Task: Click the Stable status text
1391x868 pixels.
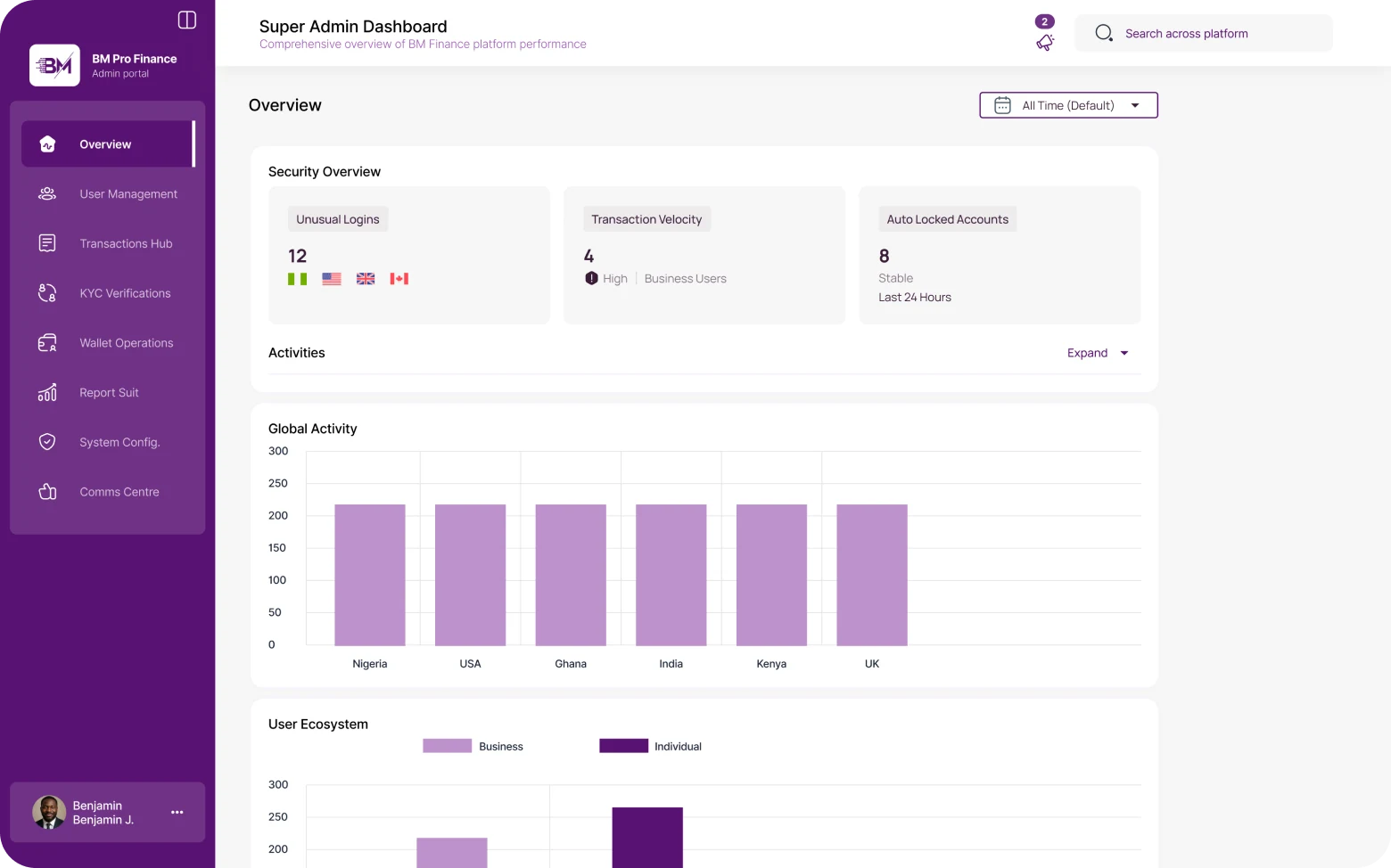Action: point(896,278)
